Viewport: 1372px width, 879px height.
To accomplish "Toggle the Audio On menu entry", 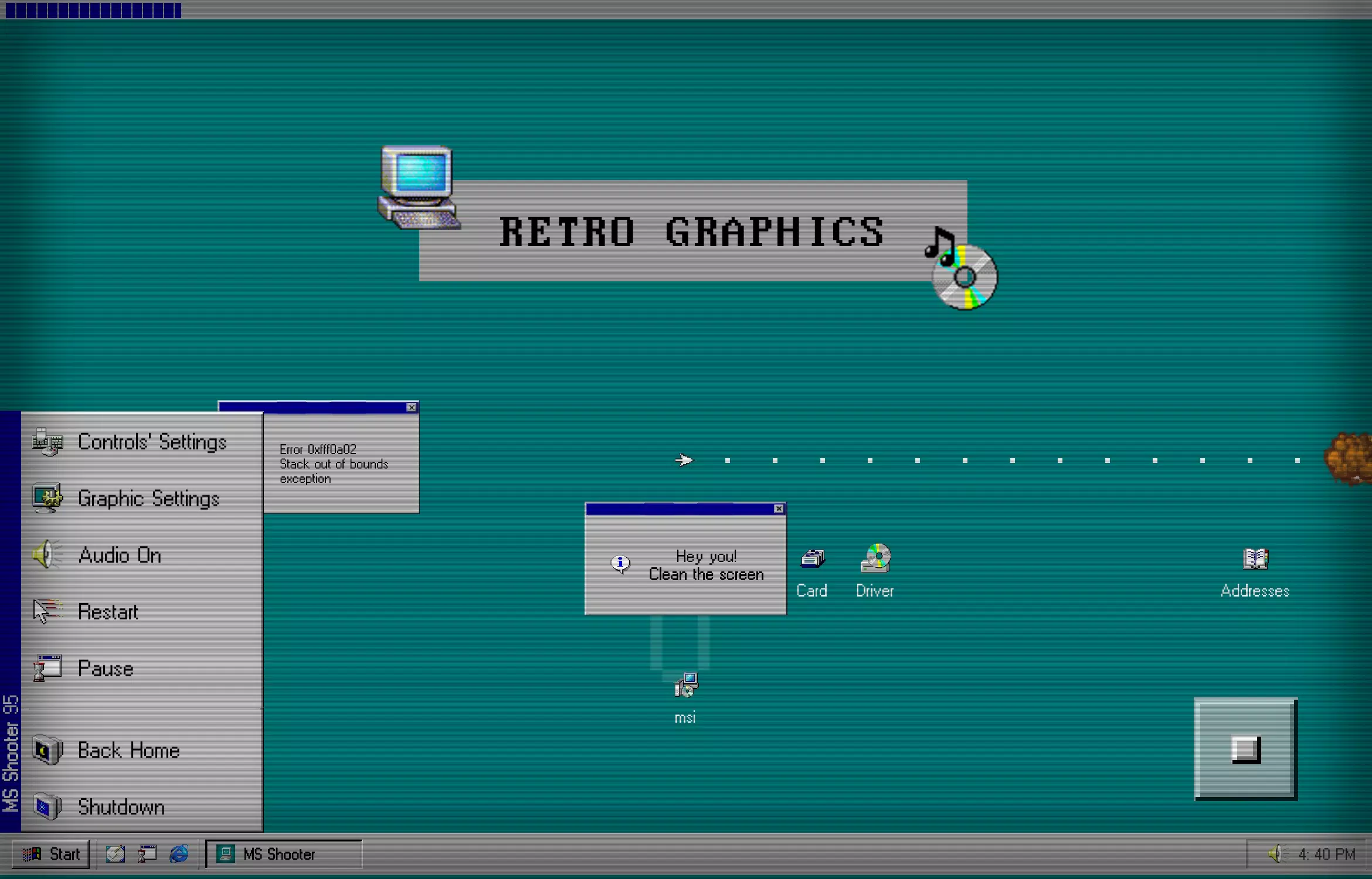I will pyautogui.click(x=120, y=555).
